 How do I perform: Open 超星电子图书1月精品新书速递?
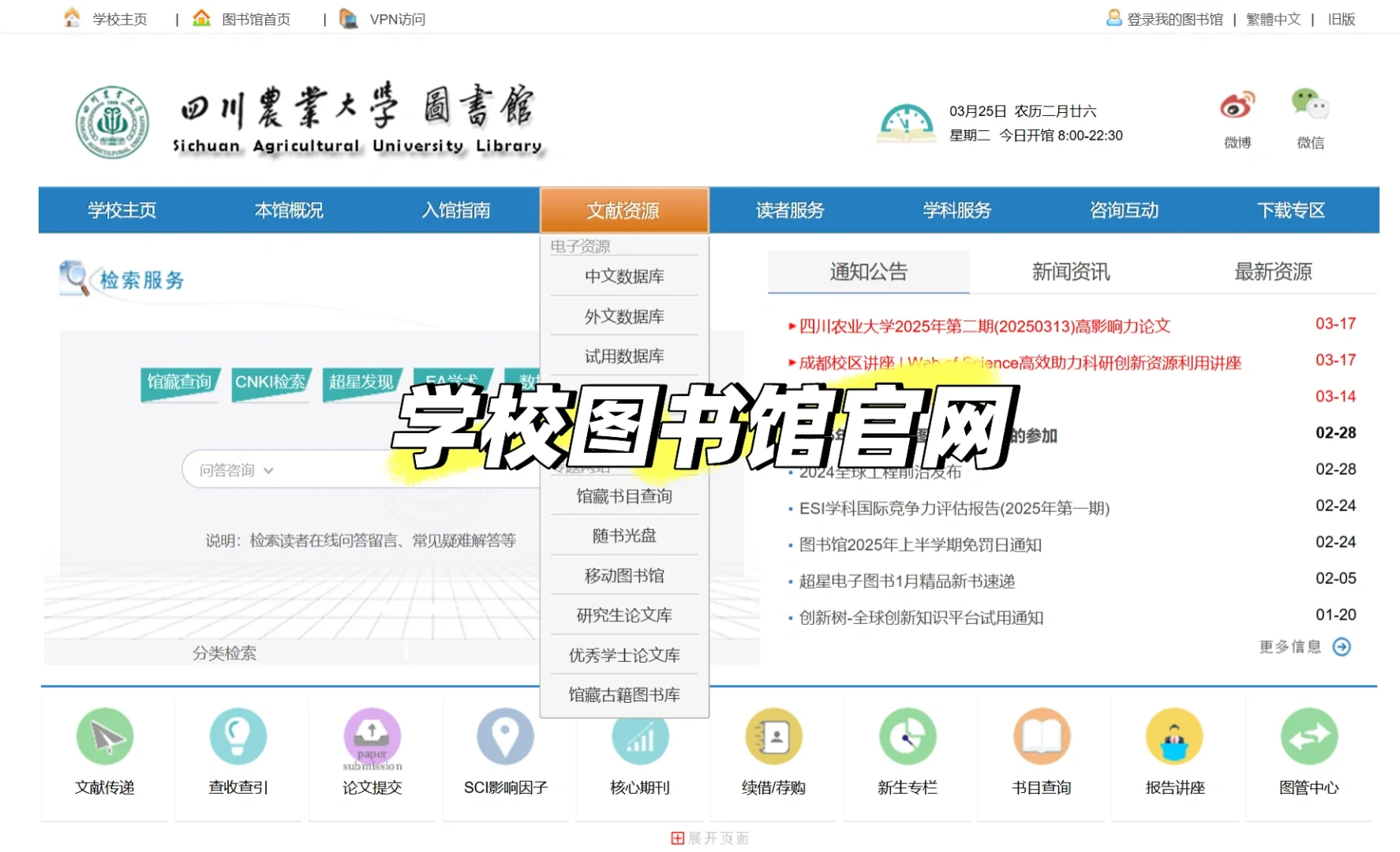click(907, 581)
